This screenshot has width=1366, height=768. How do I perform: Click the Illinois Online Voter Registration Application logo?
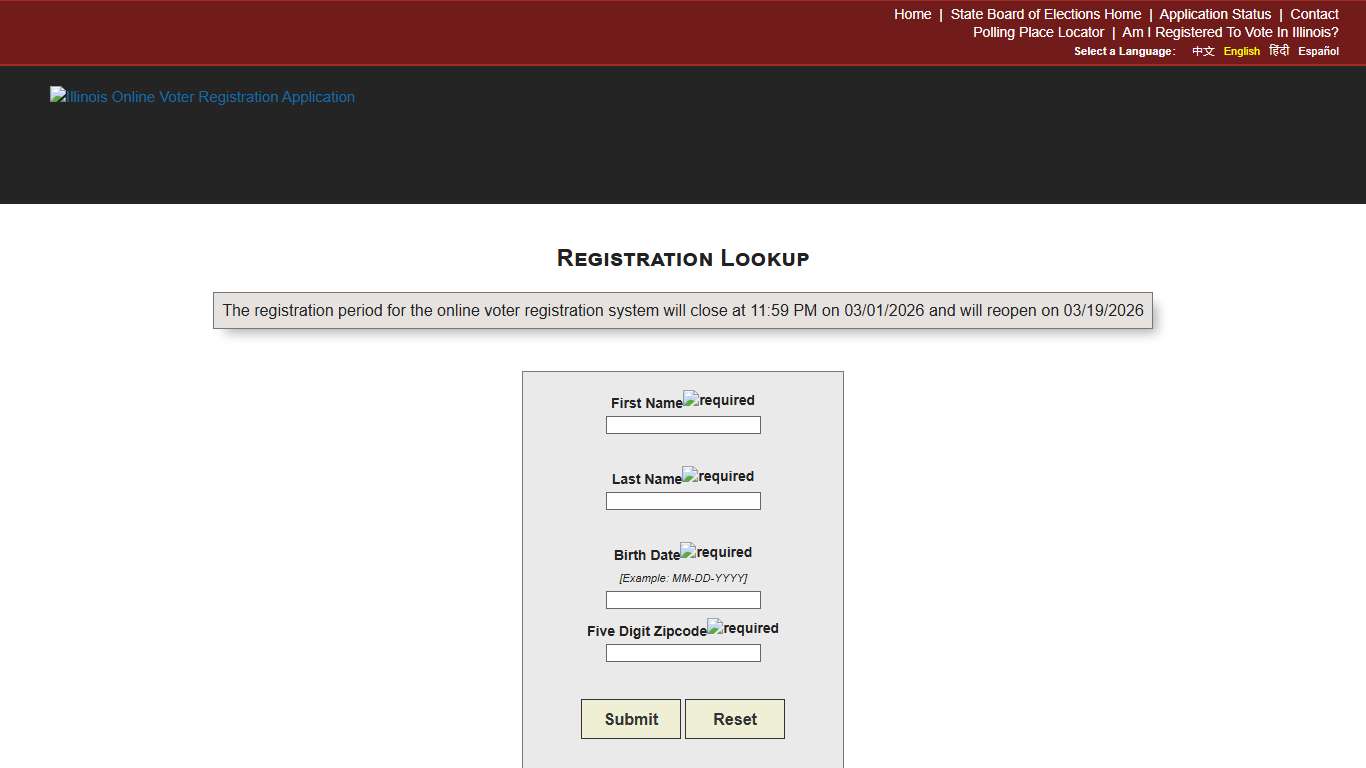point(202,96)
